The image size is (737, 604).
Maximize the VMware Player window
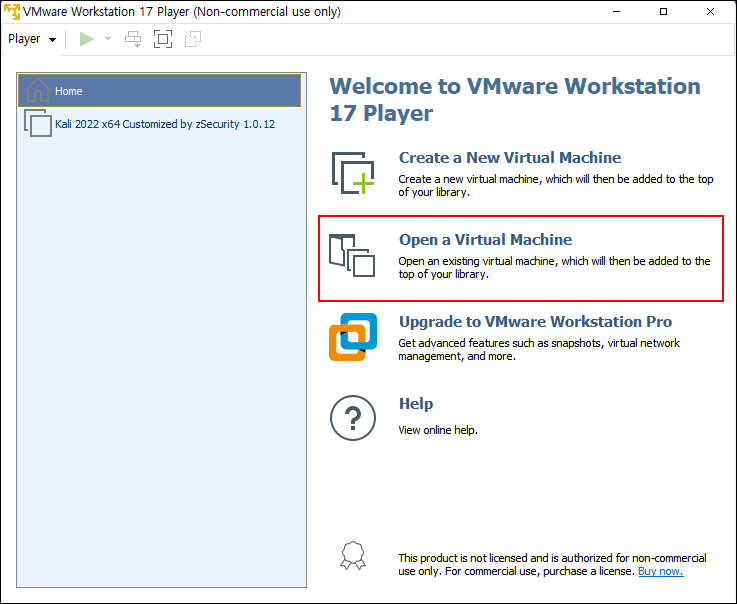click(663, 12)
